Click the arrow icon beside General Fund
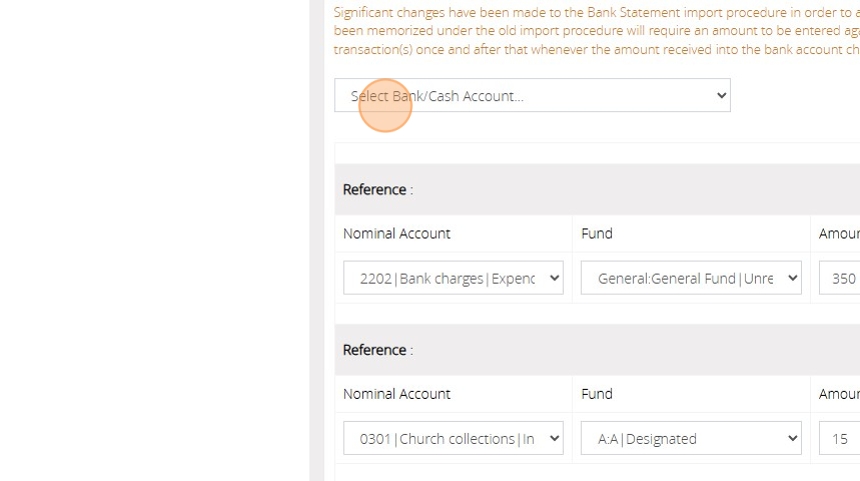This screenshot has width=860, height=481. tap(793, 278)
